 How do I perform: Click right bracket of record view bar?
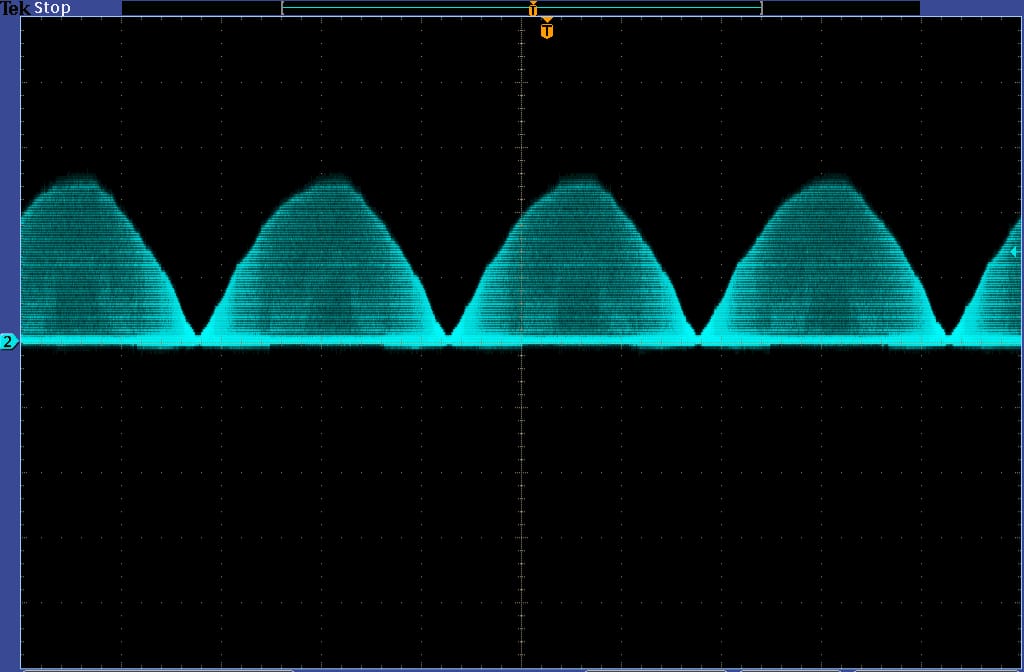tap(761, 8)
